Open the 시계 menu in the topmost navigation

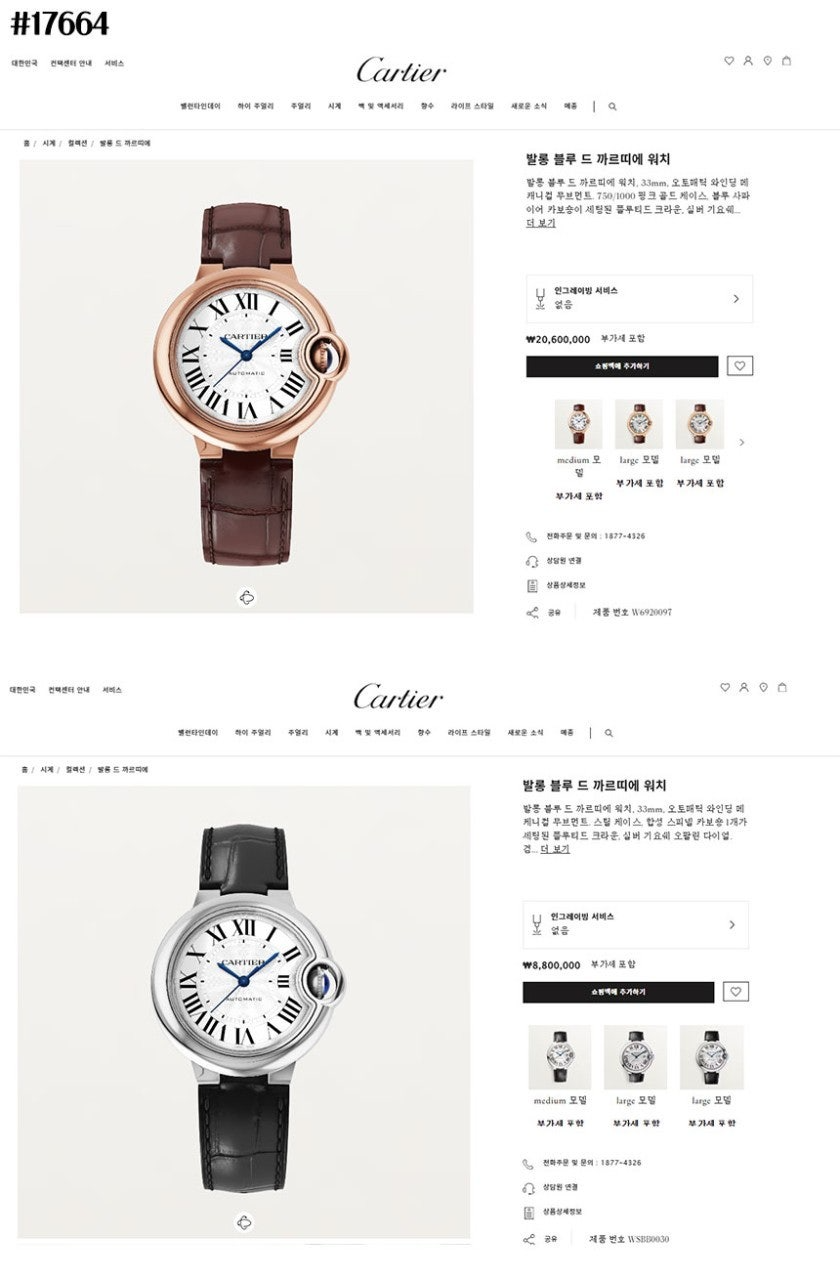point(334,106)
